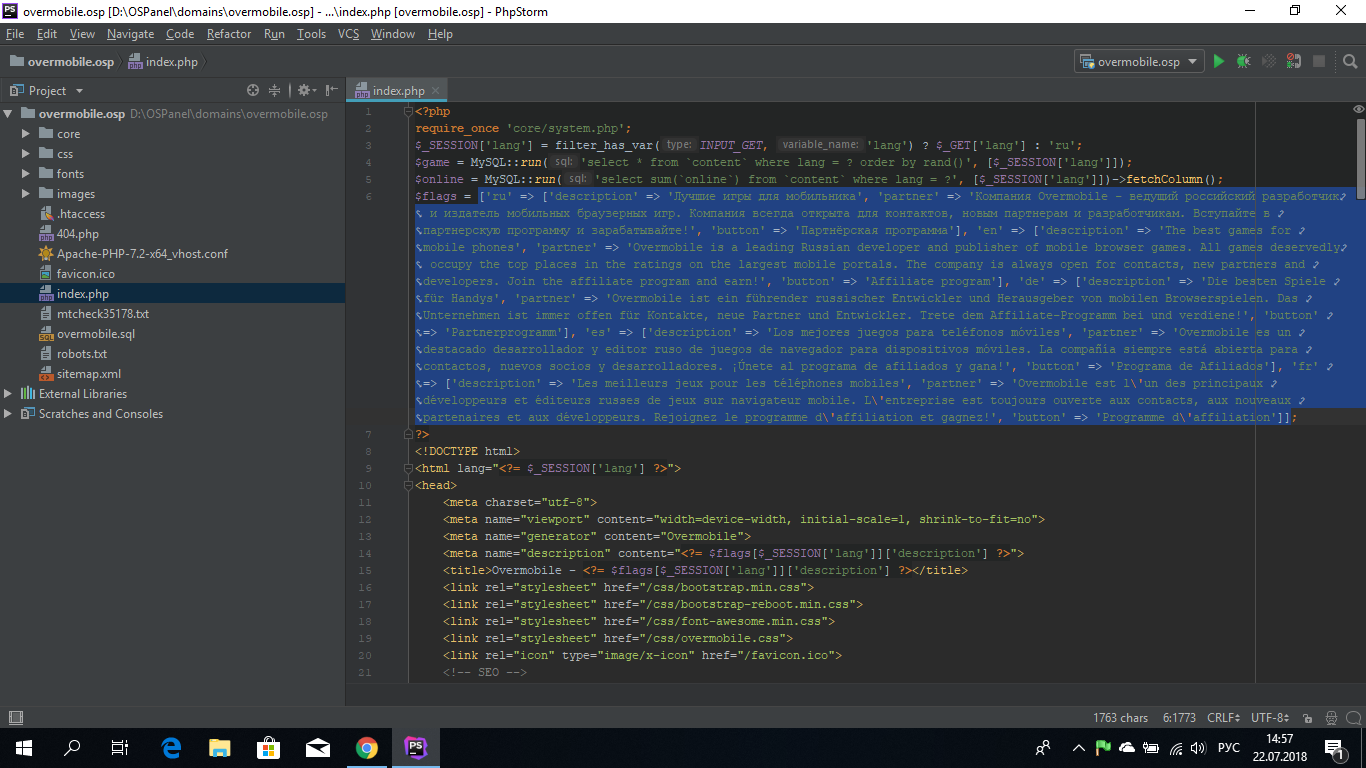Screen dimensions: 1366x768
Task: Open the overmobile.osp run configuration dropdown
Action: pyautogui.click(x=1138, y=62)
